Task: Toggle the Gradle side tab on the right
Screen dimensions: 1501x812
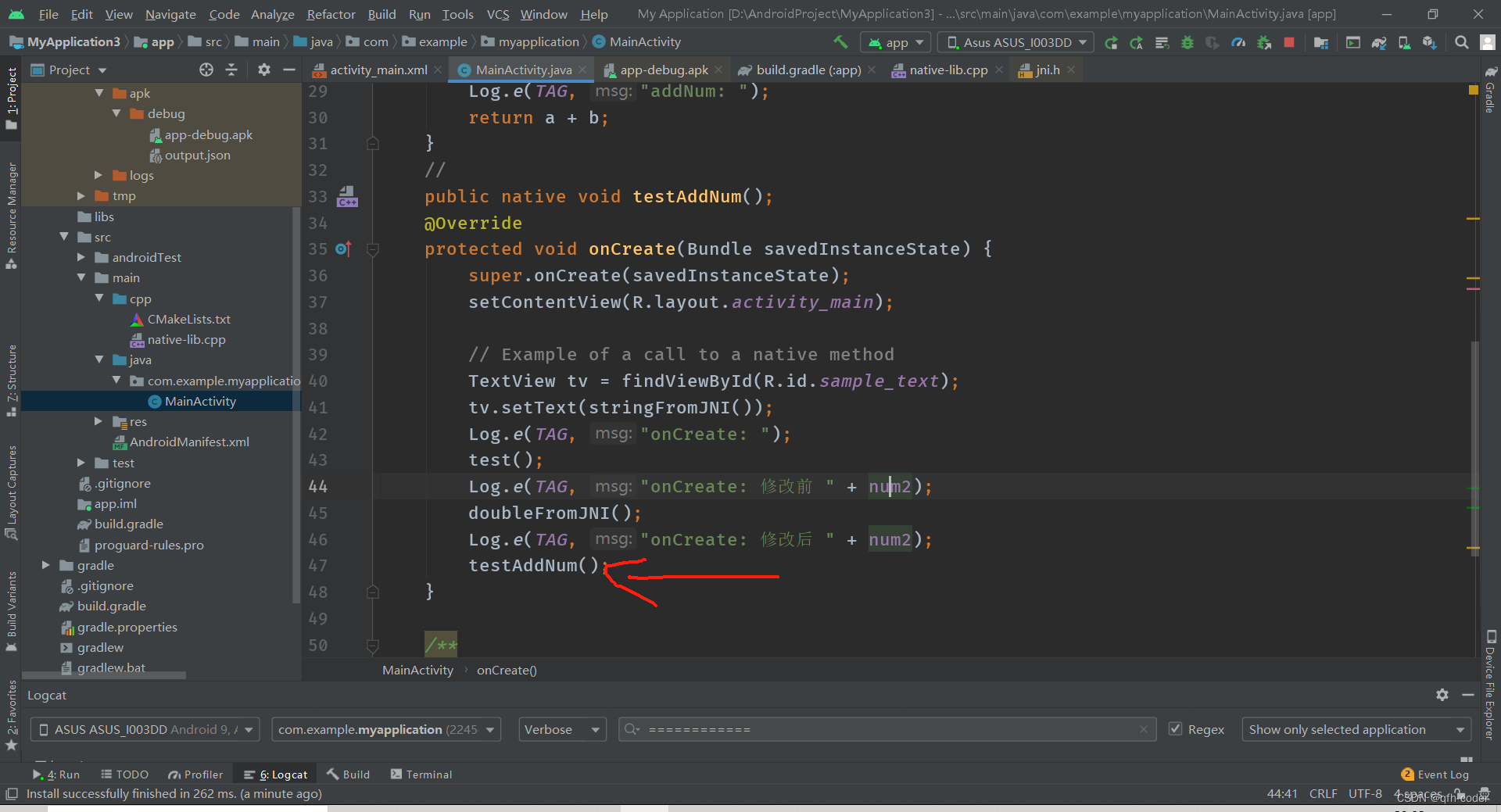Action: [1490, 89]
